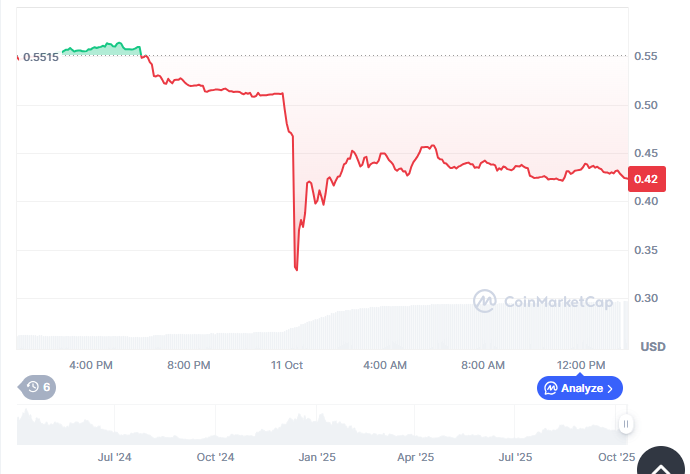This screenshot has height=474, width=690.
Task: Click the 11 Oct date label on time axis
Action: pyautogui.click(x=287, y=365)
